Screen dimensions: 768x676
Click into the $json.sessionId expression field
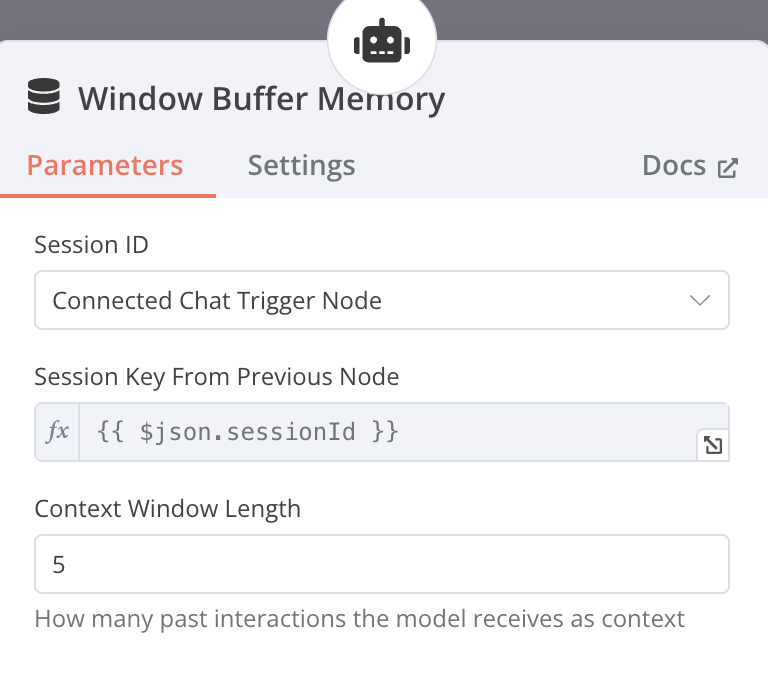coord(390,432)
